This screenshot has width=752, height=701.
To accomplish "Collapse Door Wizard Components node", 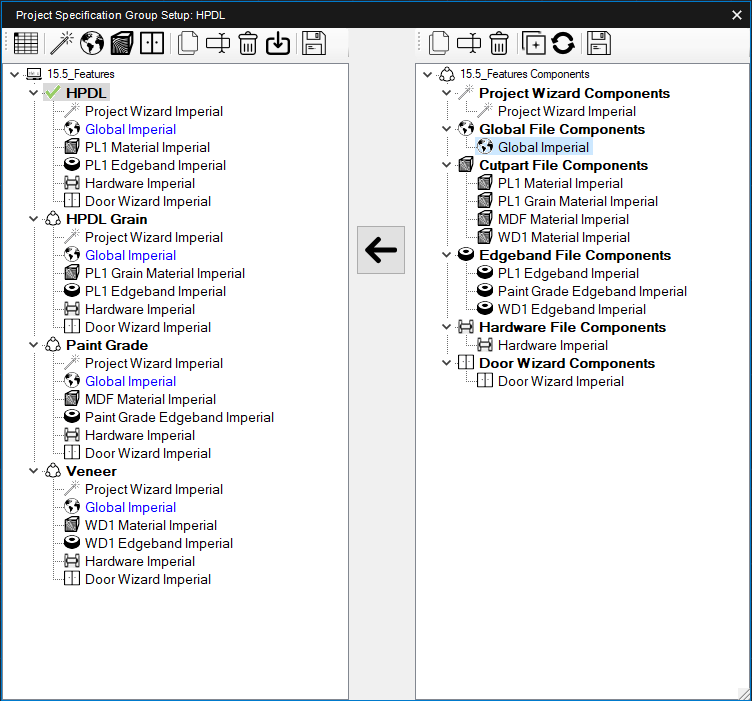I will (x=446, y=362).
